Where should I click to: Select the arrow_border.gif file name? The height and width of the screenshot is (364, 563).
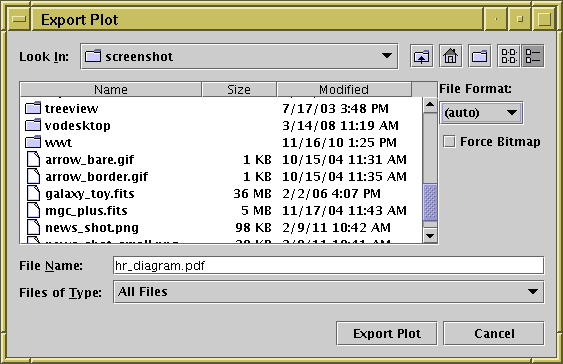[96, 177]
